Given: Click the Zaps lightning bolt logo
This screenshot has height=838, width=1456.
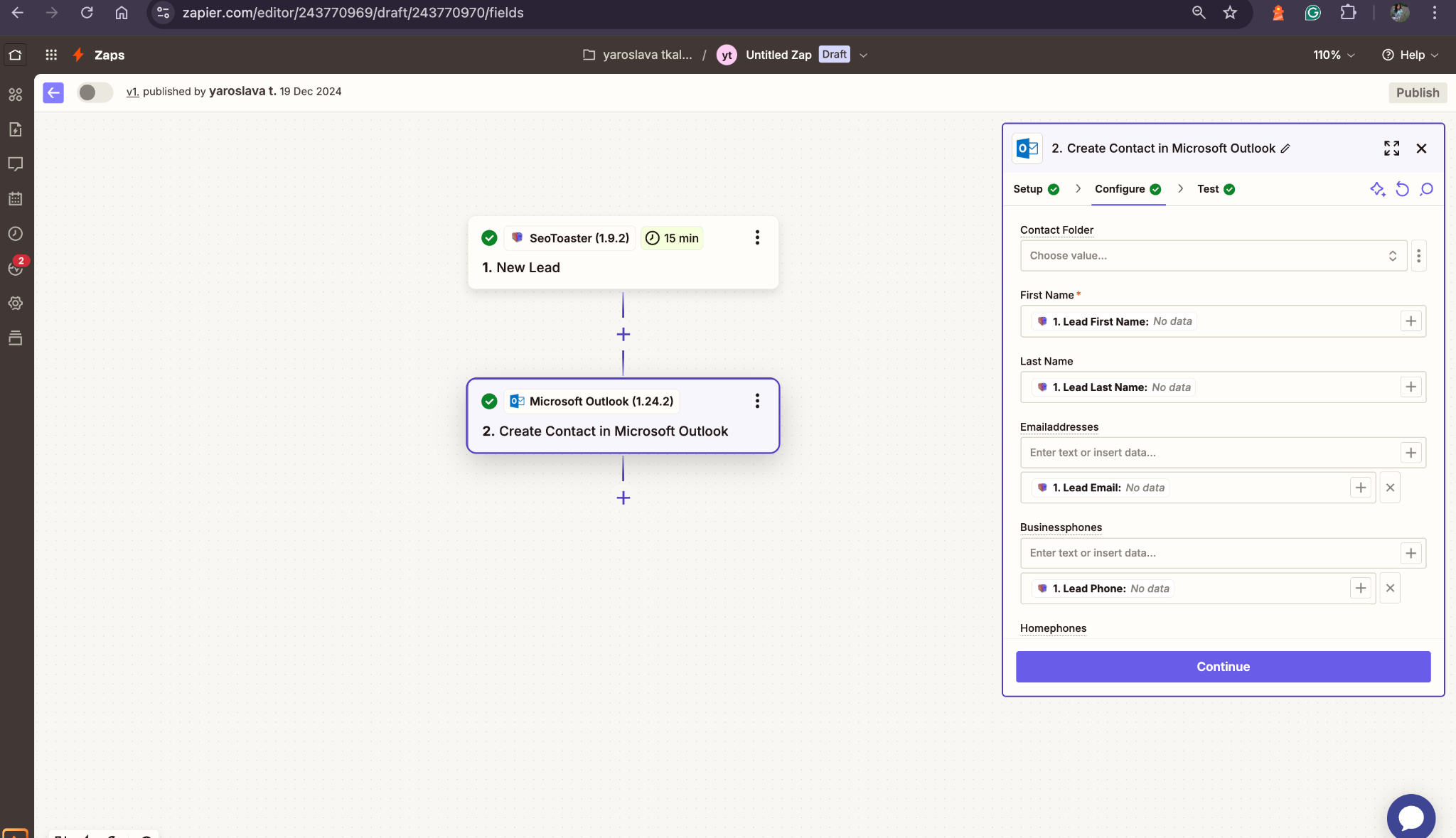Looking at the screenshot, I should tap(79, 55).
